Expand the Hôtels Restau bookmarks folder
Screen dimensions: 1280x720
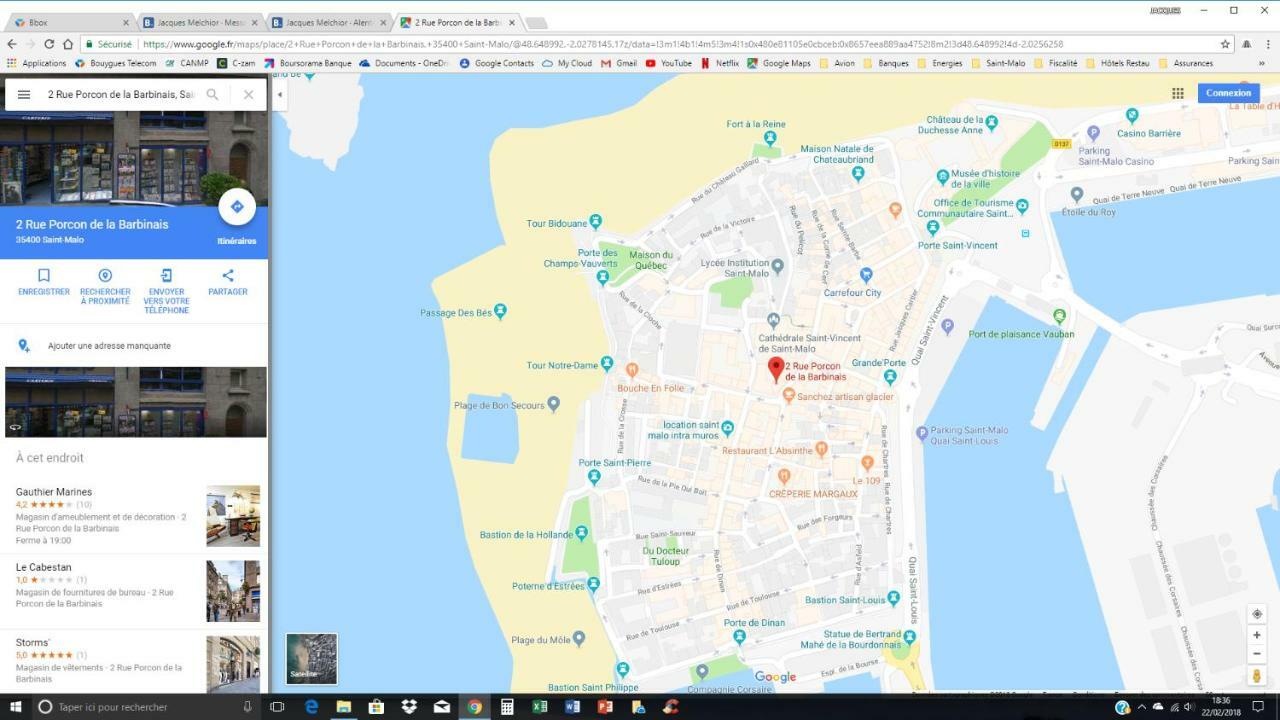tap(1117, 63)
